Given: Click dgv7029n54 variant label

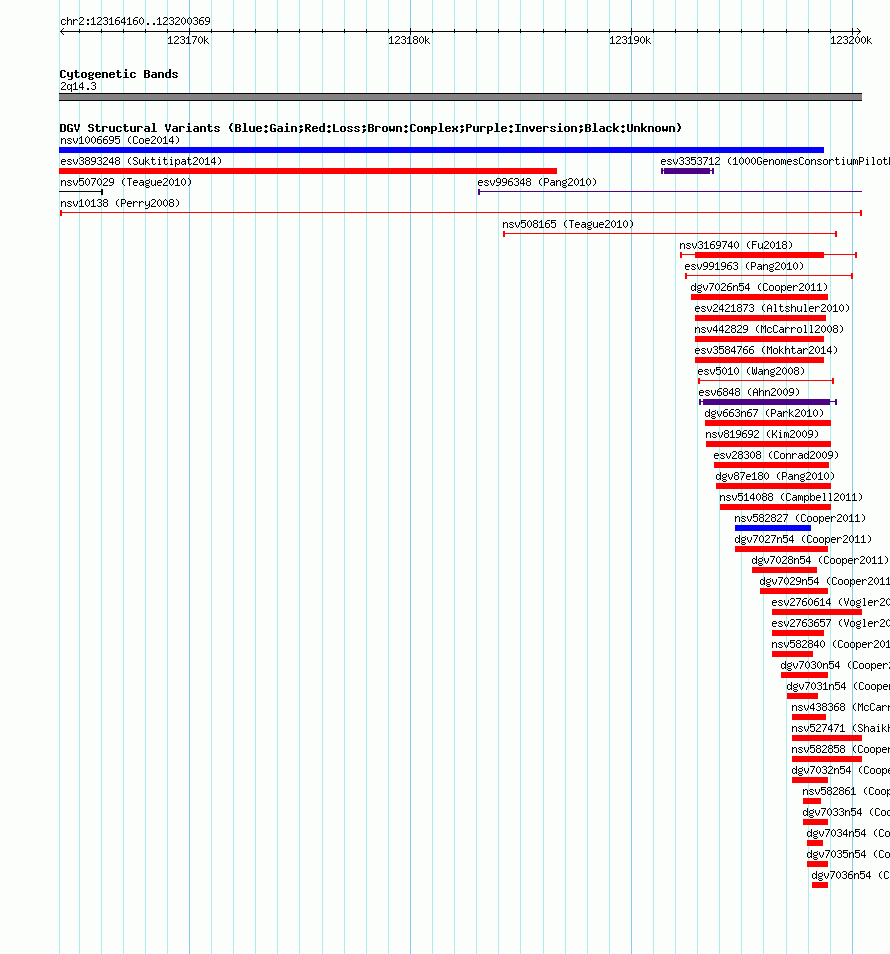Looking at the screenshot, I should pos(824,581).
